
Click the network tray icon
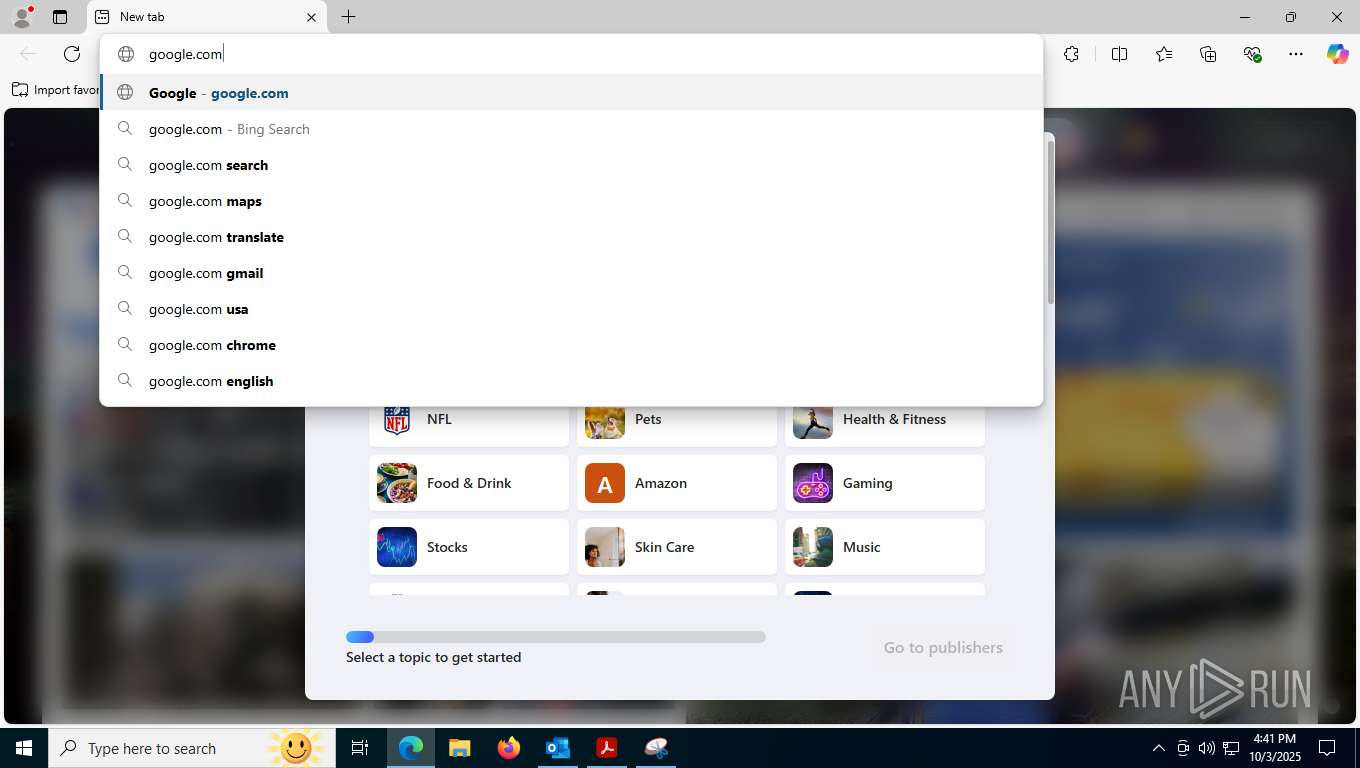(1231, 748)
